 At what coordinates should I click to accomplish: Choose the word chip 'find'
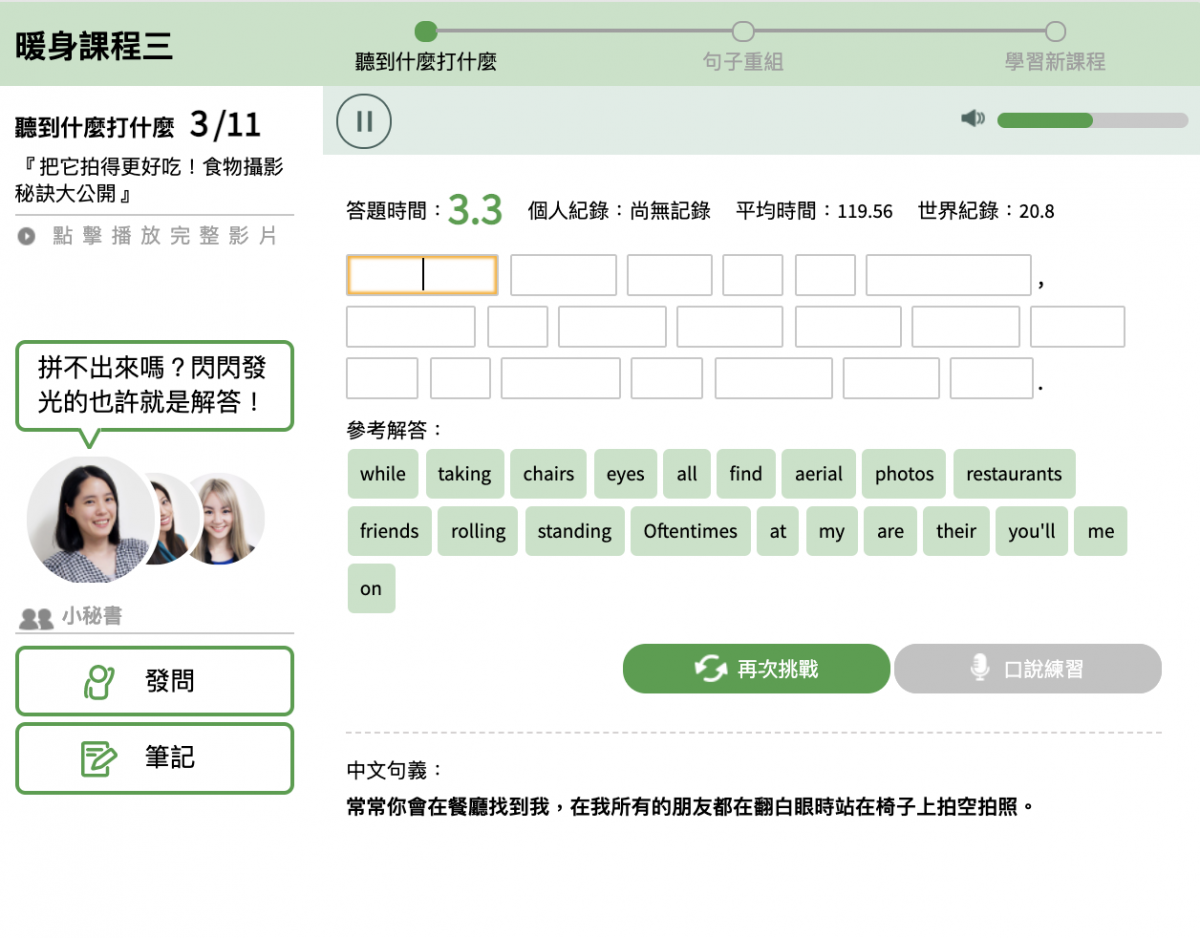tap(746, 474)
